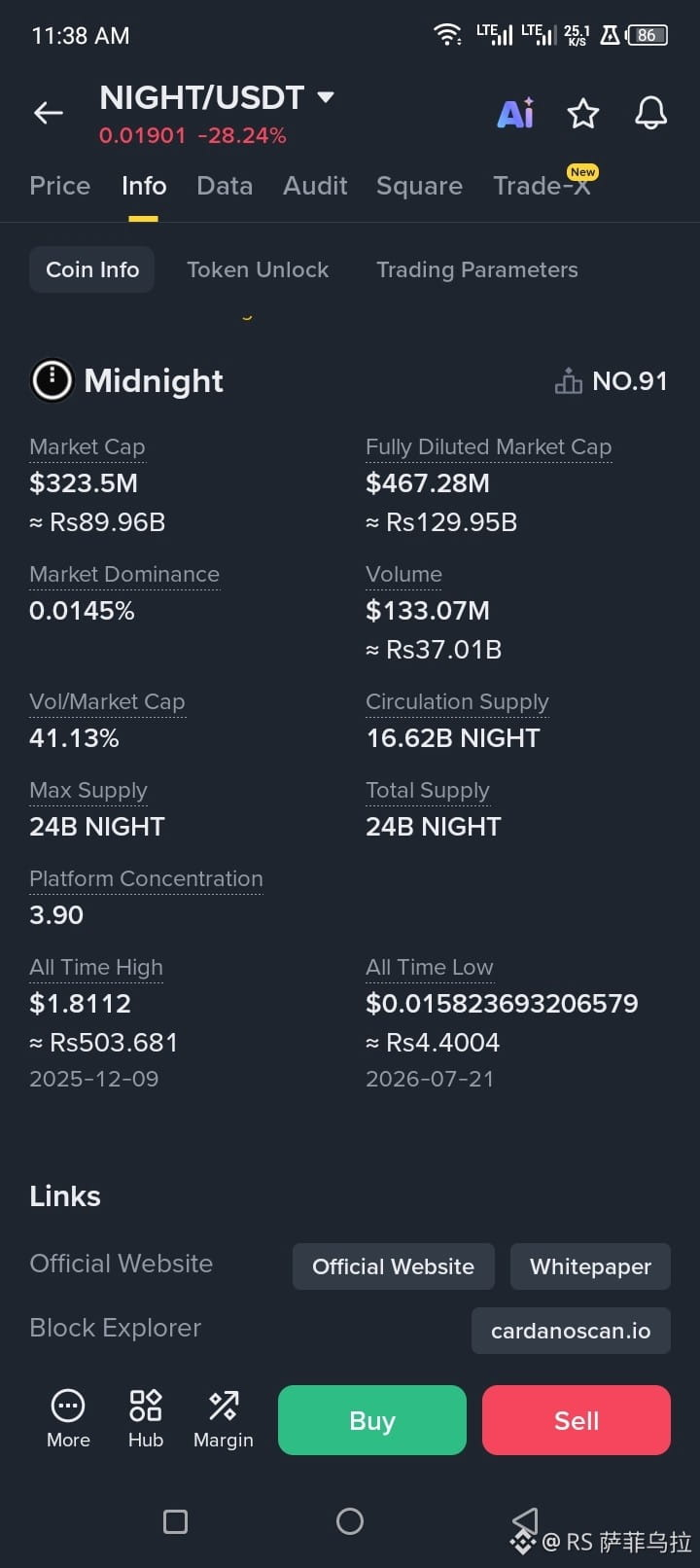700x1568 pixels.
Task: Tap the back arrow icon
Action: [x=49, y=113]
